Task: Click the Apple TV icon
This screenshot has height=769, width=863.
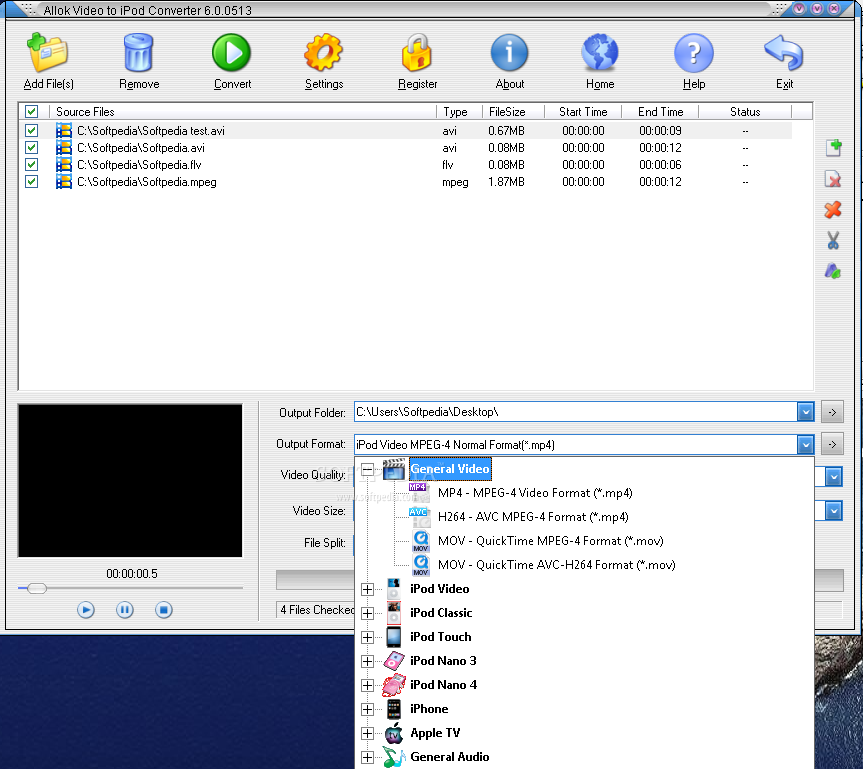Action: click(394, 733)
